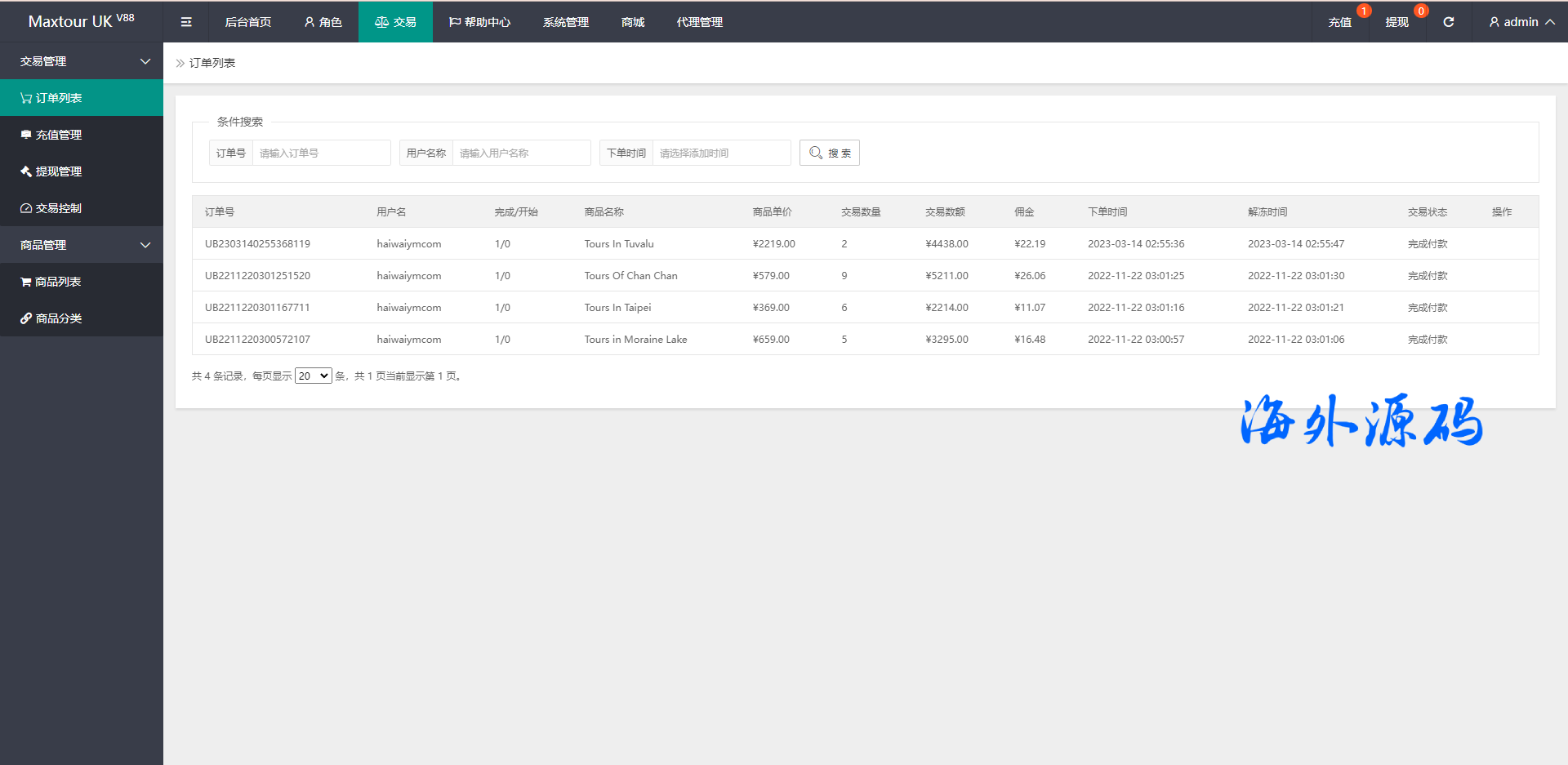Image resolution: width=1568 pixels, height=765 pixels.
Task: Click the refresh icon in top bar
Action: pyautogui.click(x=1448, y=22)
